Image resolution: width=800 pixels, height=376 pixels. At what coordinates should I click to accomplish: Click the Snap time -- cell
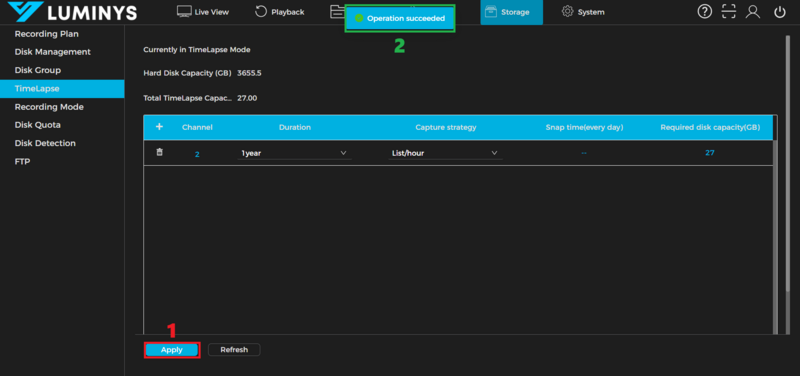point(584,153)
